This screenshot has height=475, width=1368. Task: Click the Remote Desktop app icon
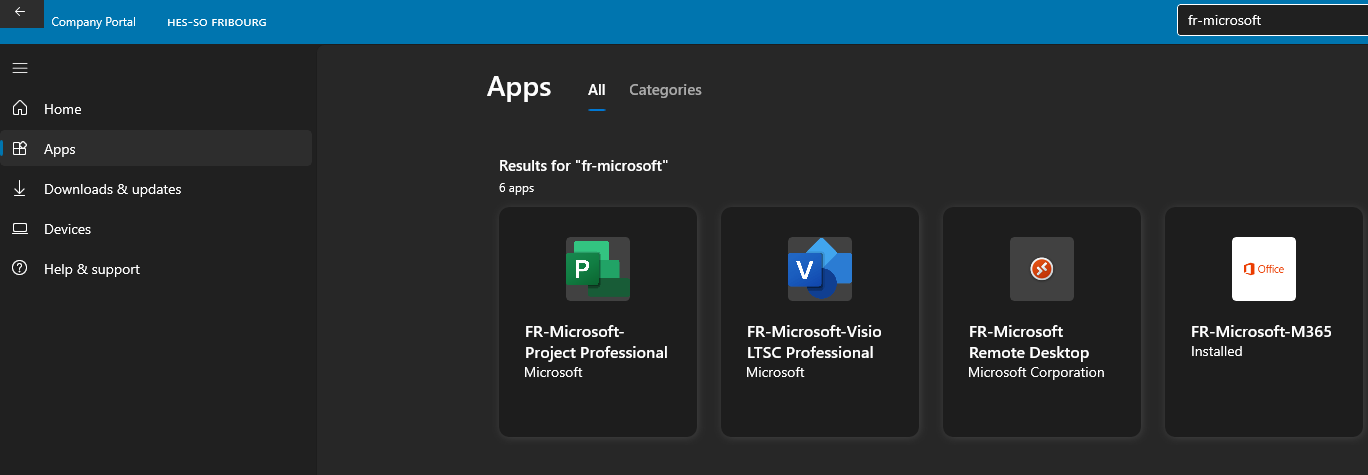pos(1042,269)
